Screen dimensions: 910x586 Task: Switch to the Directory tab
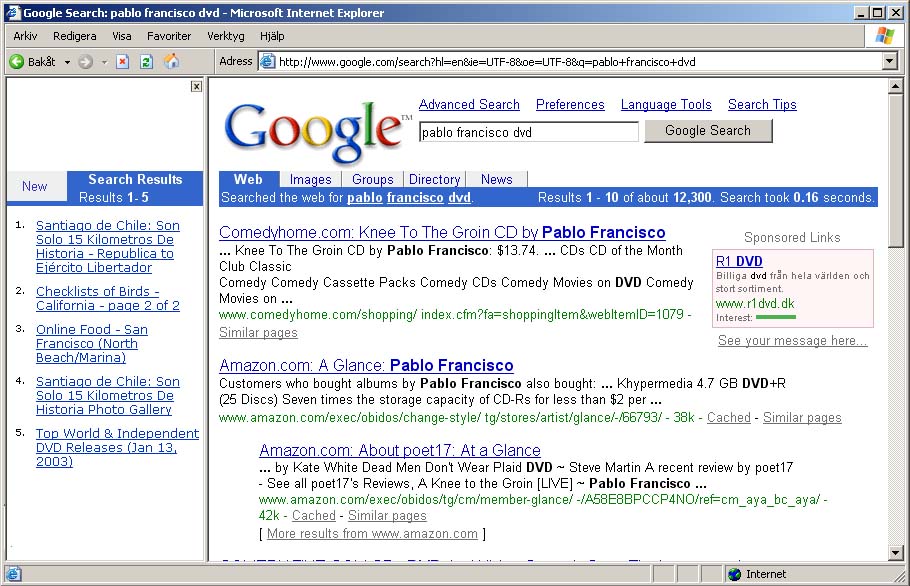coord(435,179)
